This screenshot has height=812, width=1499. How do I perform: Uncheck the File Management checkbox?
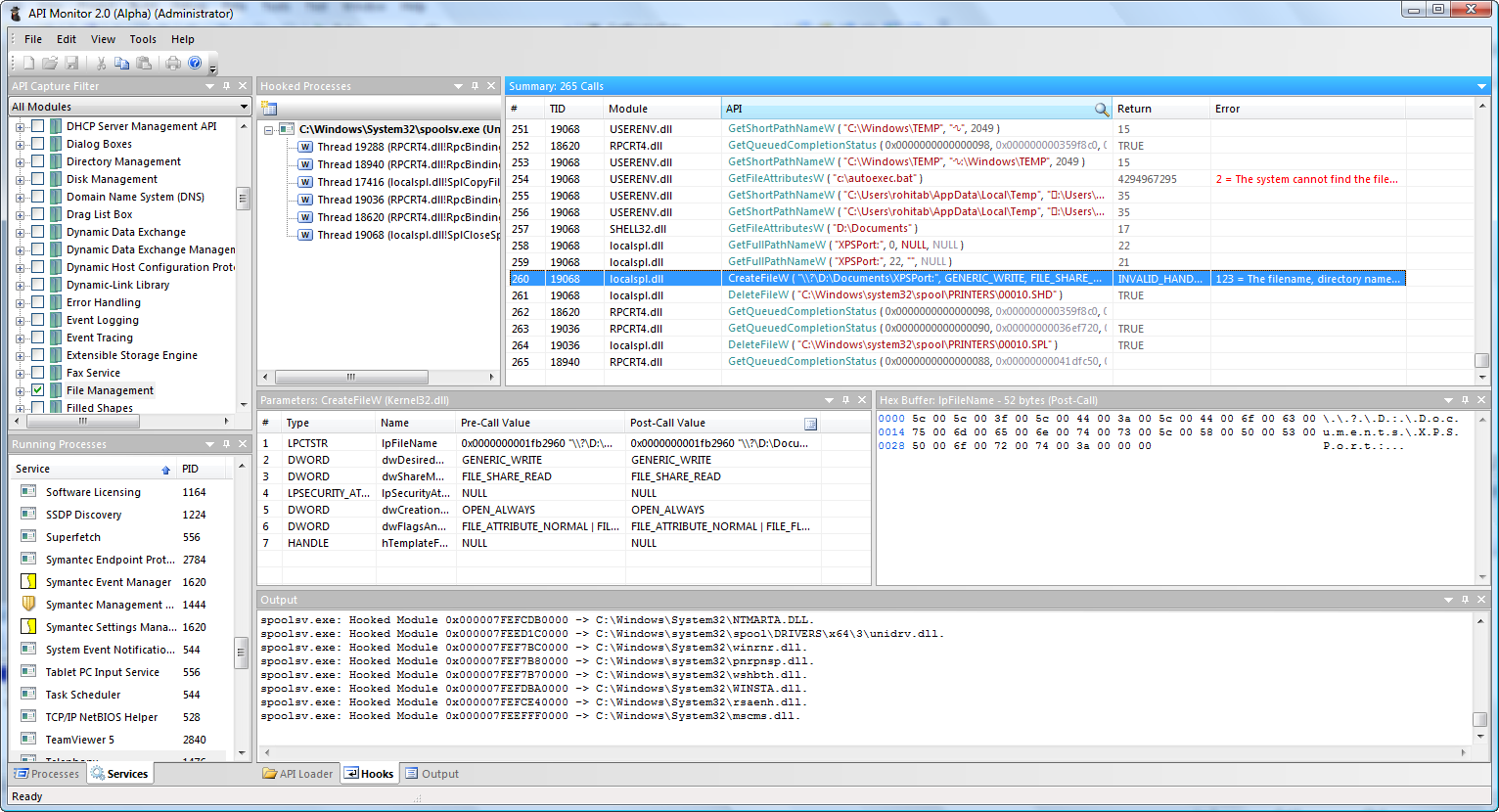click(37, 390)
